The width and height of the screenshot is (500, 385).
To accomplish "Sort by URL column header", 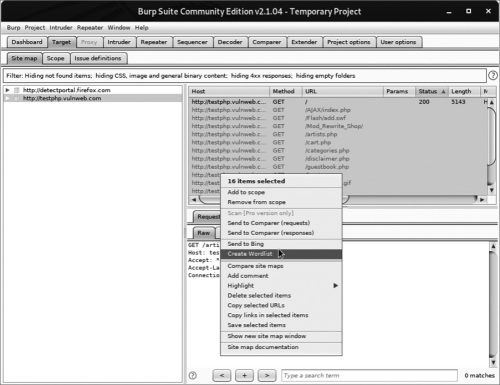I will pyautogui.click(x=343, y=91).
